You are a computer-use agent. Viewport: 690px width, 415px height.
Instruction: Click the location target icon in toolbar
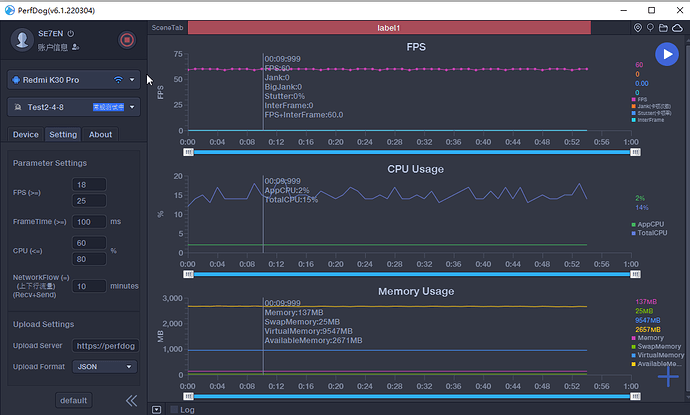(638, 28)
